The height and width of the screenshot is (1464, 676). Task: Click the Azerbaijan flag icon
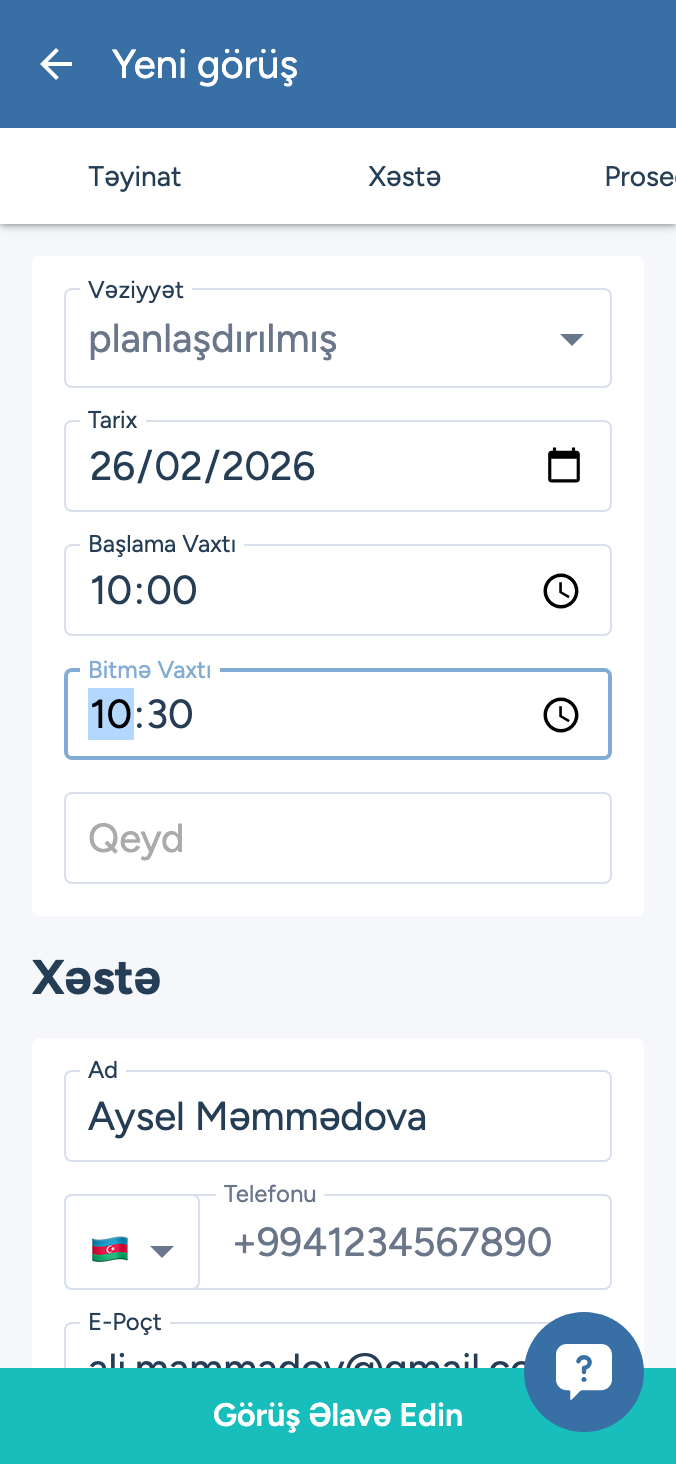pos(110,1249)
